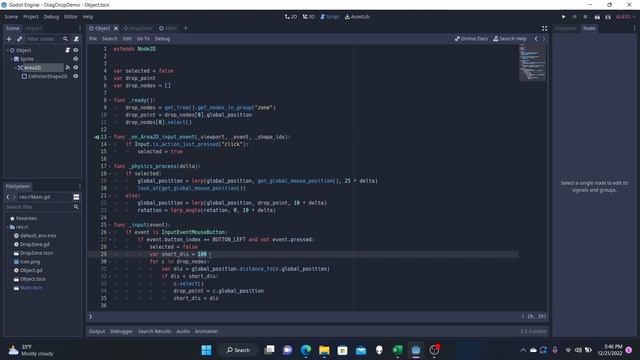Add a new scene tab

point(185,28)
